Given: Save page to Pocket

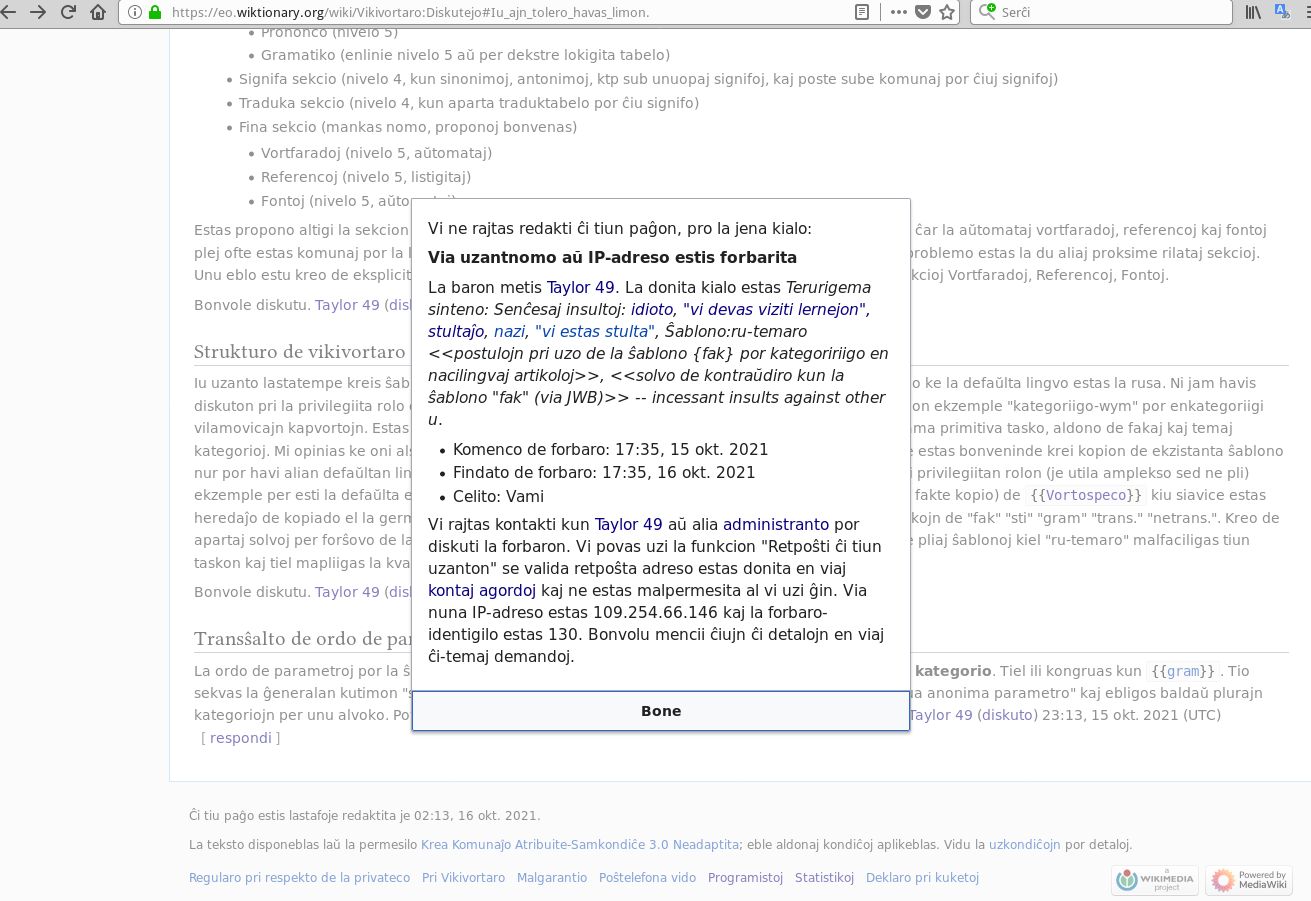Looking at the screenshot, I should 923,12.
